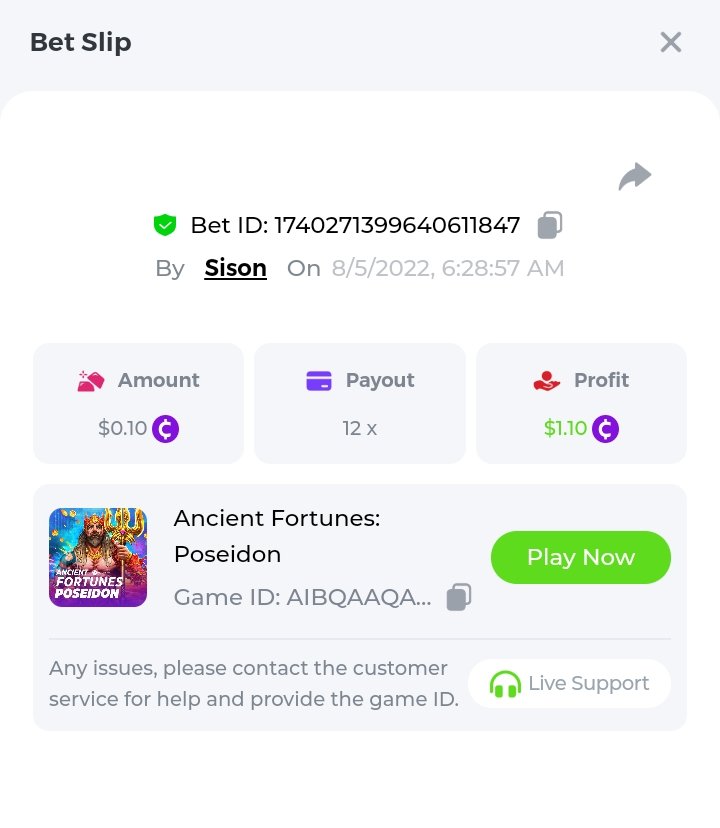This screenshot has height=828, width=720.
Task: Click the 12 x payout value
Action: 359,429
